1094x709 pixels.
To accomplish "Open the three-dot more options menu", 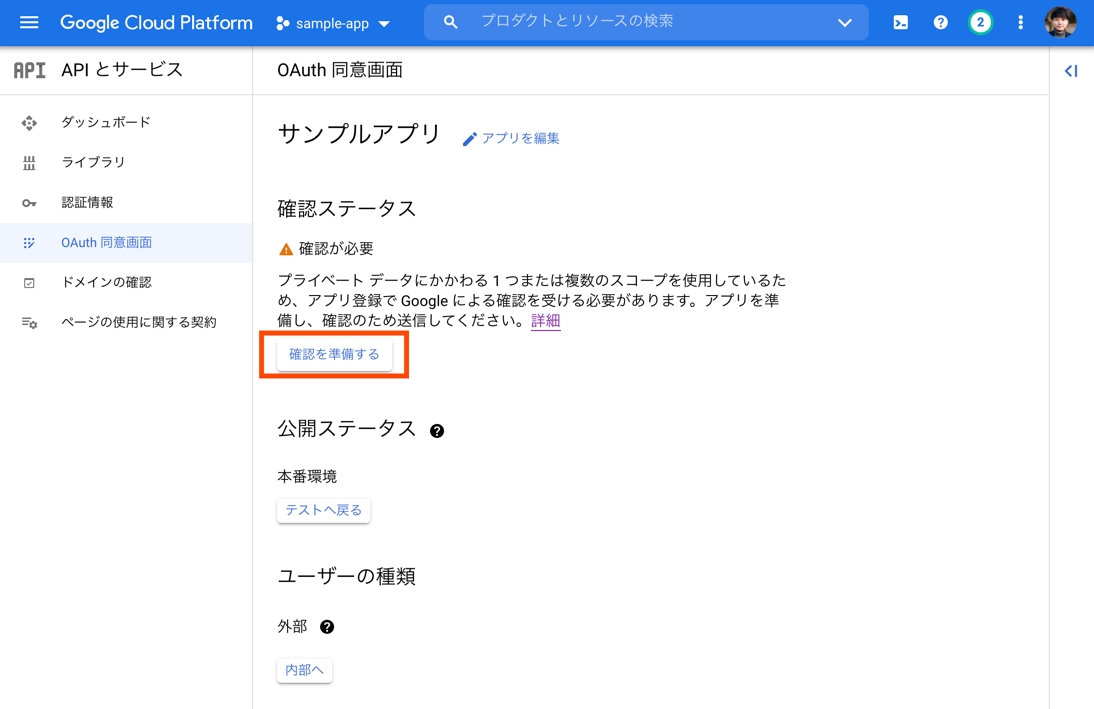I will tap(1020, 22).
